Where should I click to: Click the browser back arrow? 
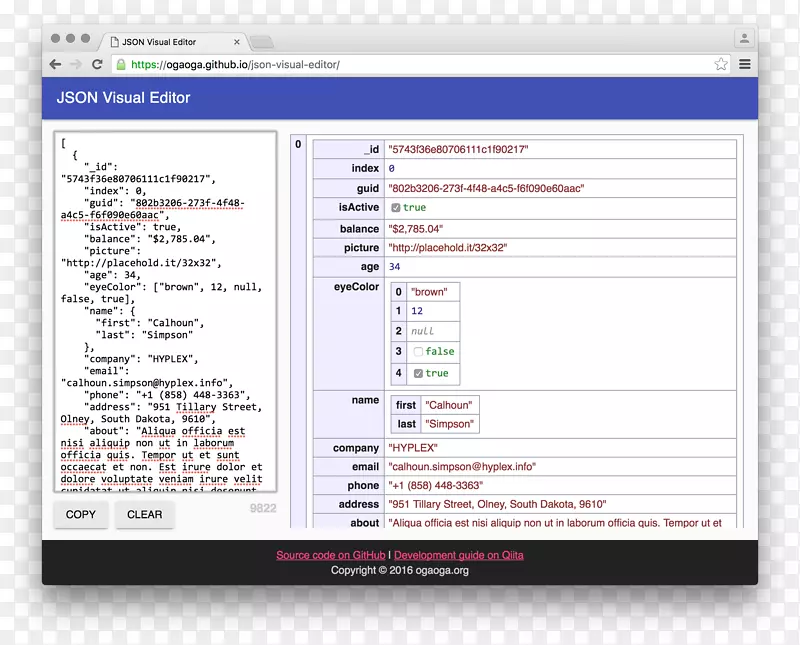point(56,64)
